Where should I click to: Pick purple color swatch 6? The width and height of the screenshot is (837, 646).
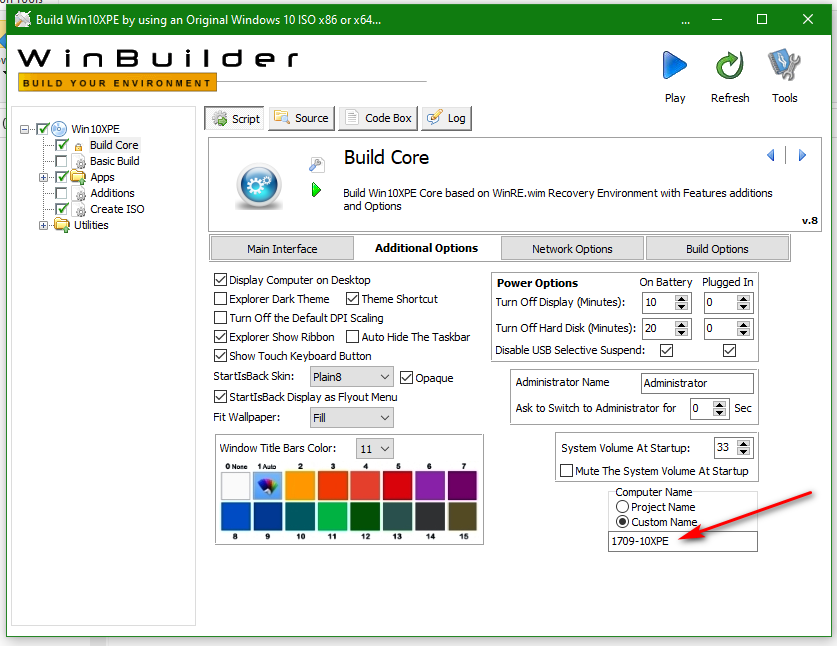[x=430, y=485]
